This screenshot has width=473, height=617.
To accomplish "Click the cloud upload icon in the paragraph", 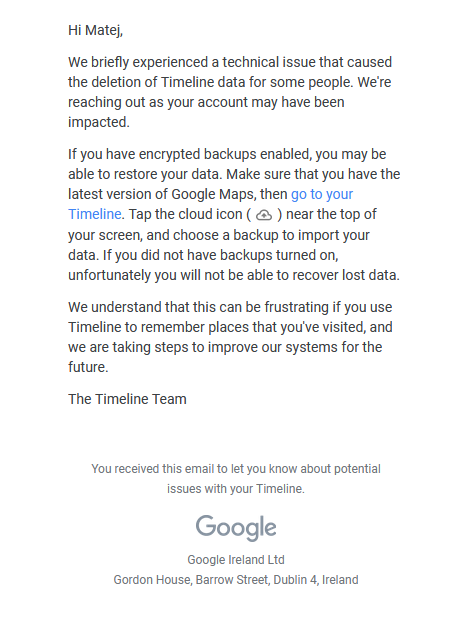I will pos(264,215).
